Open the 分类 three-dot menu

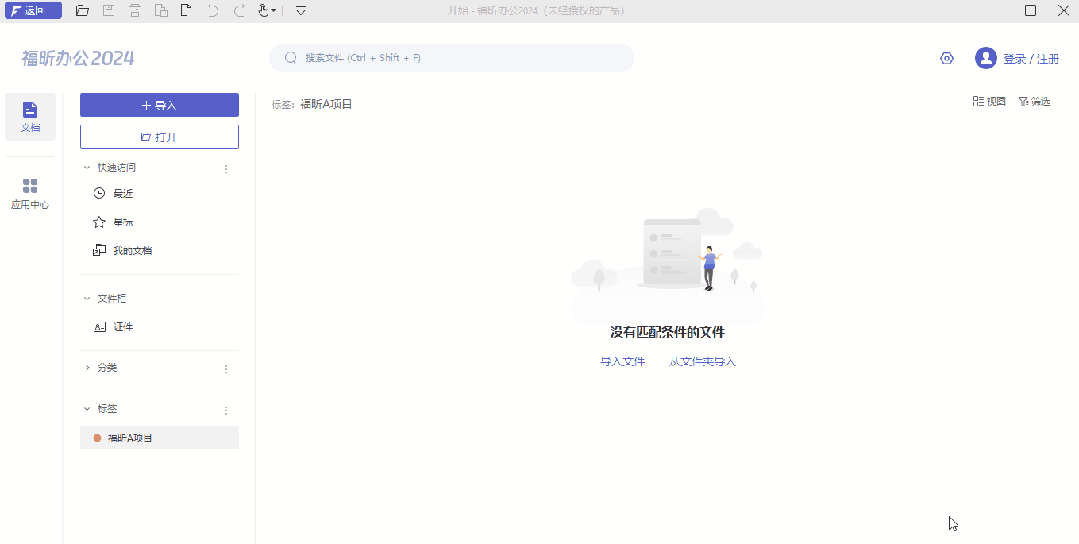click(x=226, y=369)
